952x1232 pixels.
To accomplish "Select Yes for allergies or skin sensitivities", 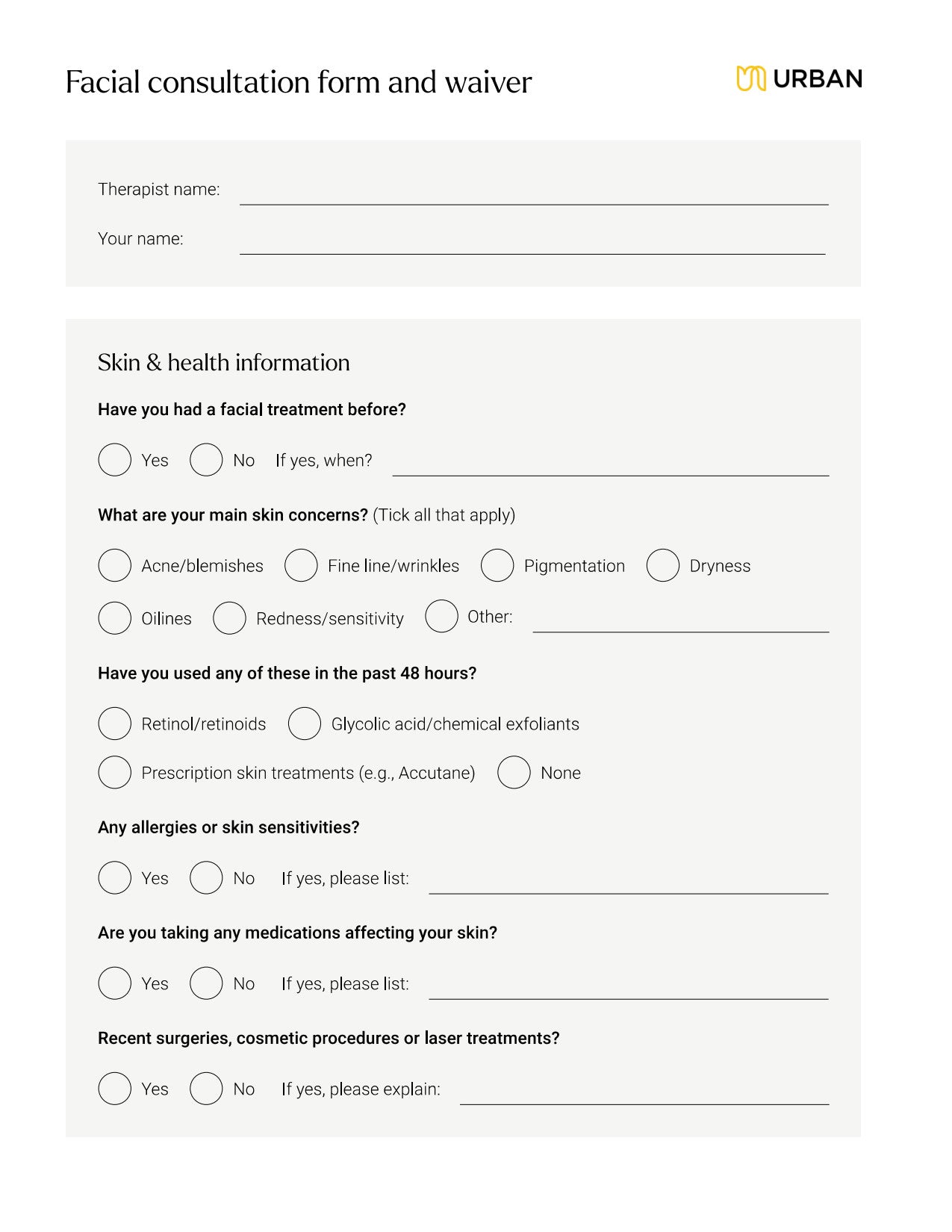I will click(x=115, y=878).
